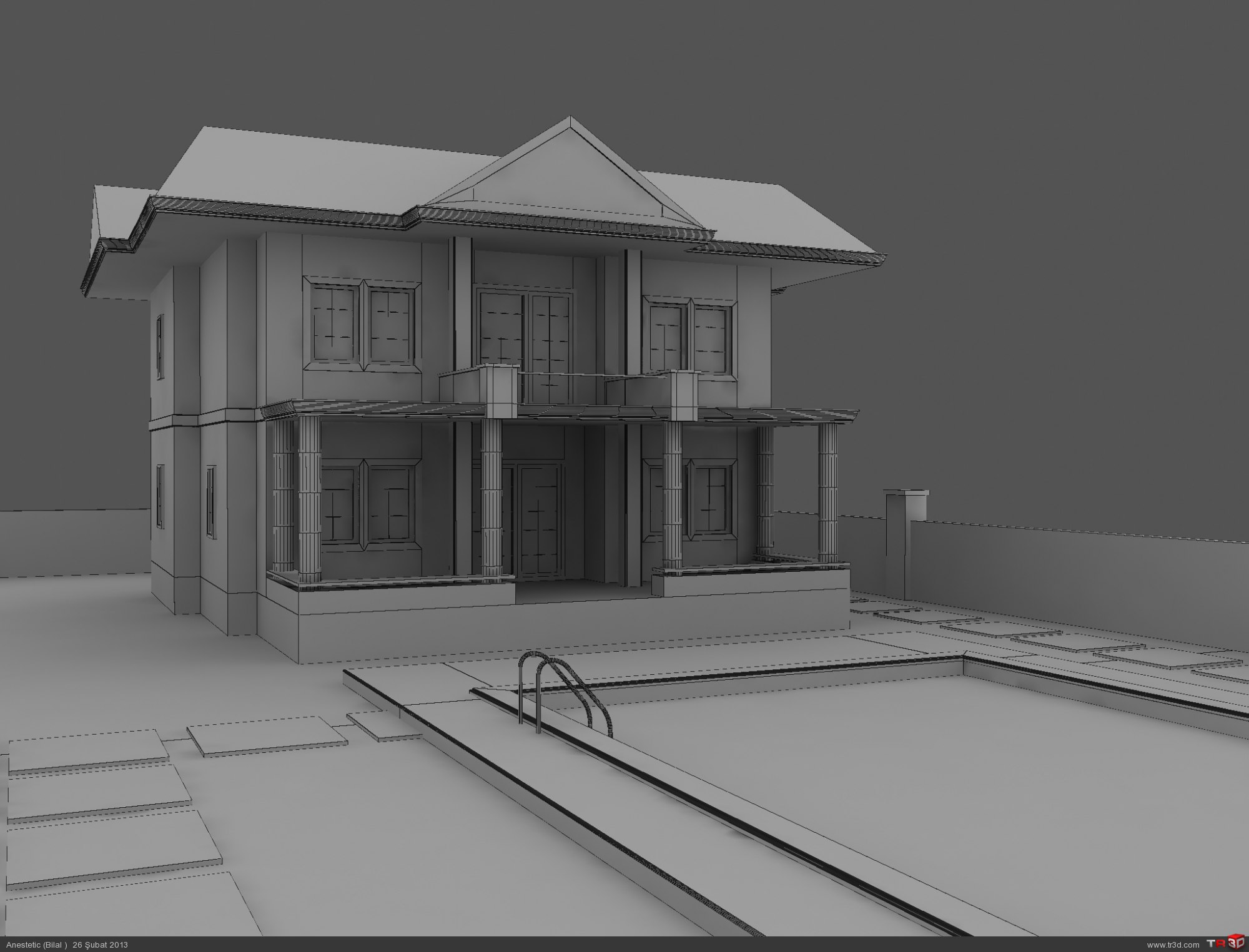Click the rendered house image
This screenshot has width=1249, height=952.
point(624,468)
